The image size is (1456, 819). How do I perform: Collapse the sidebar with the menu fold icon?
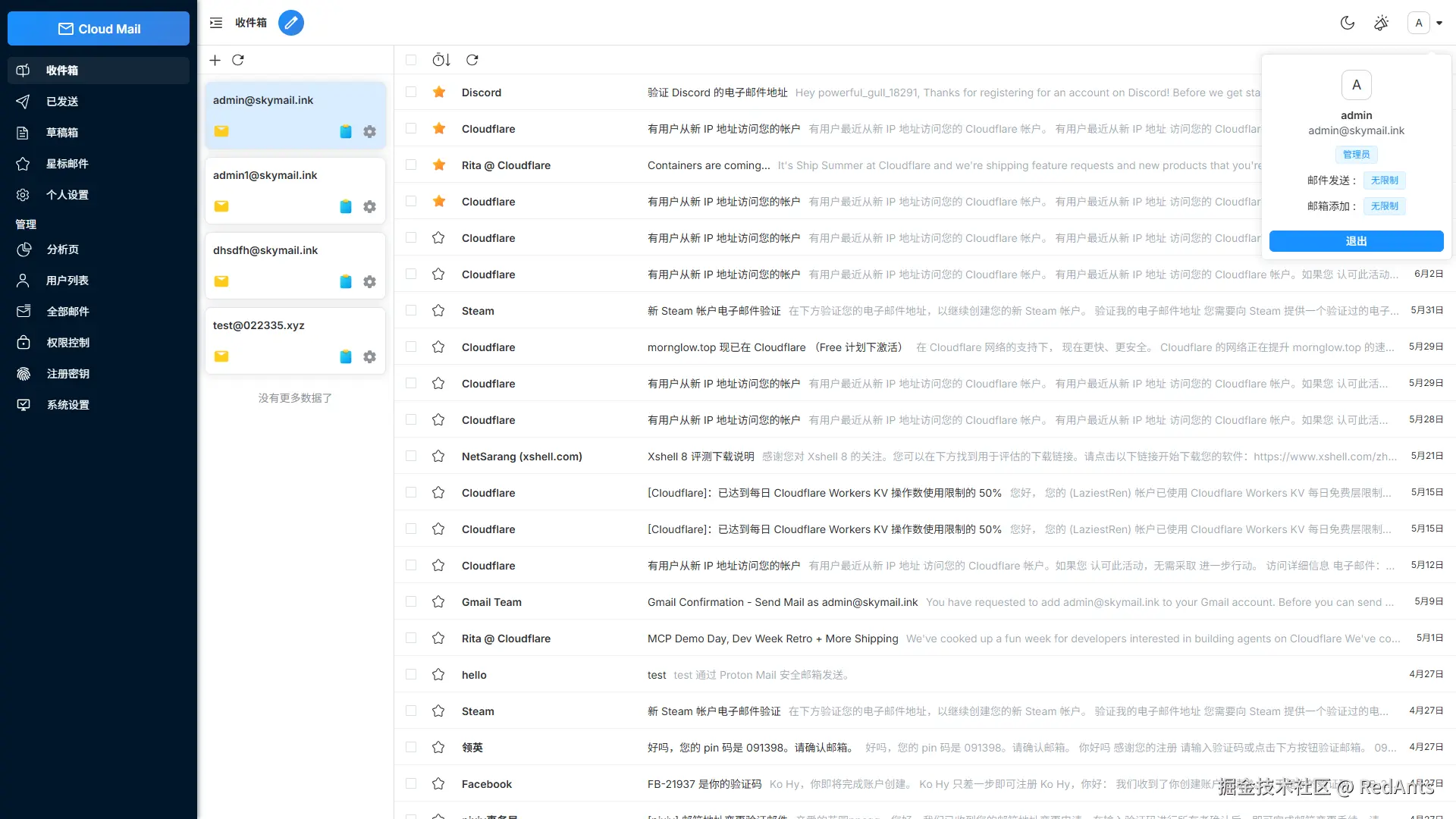pyautogui.click(x=216, y=23)
